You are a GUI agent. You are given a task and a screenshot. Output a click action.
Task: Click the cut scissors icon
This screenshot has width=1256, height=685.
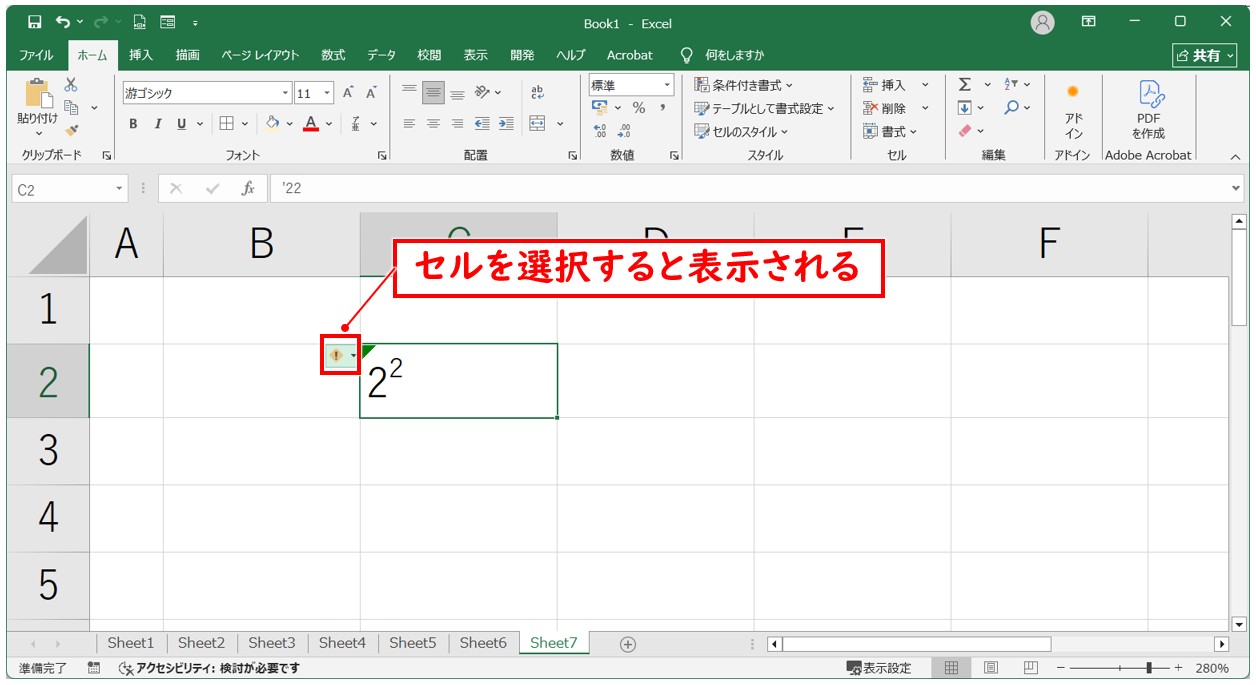(x=71, y=85)
